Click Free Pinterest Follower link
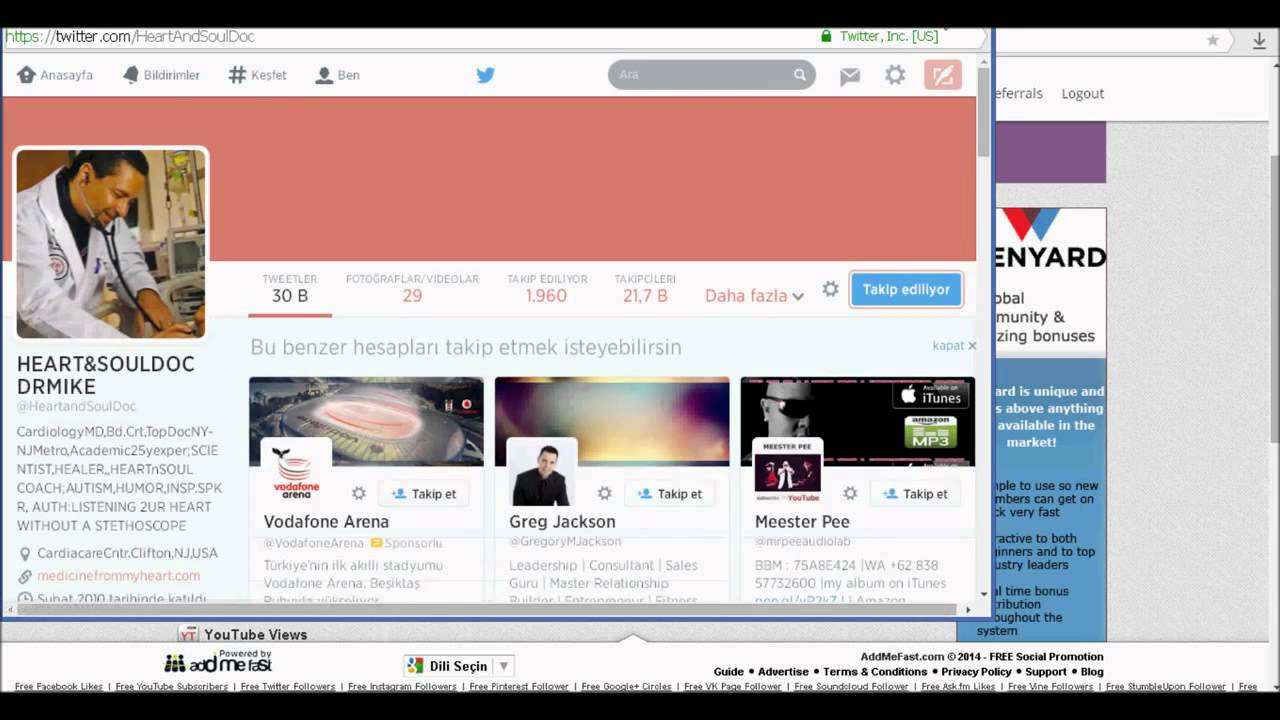This screenshot has height=720, width=1280. pos(518,687)
